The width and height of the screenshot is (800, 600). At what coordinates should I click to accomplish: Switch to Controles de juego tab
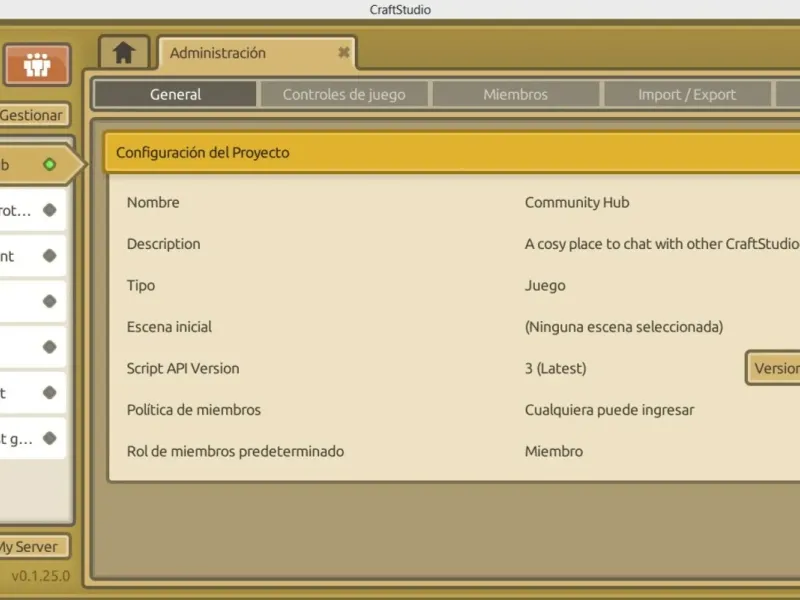pos(344,94)
